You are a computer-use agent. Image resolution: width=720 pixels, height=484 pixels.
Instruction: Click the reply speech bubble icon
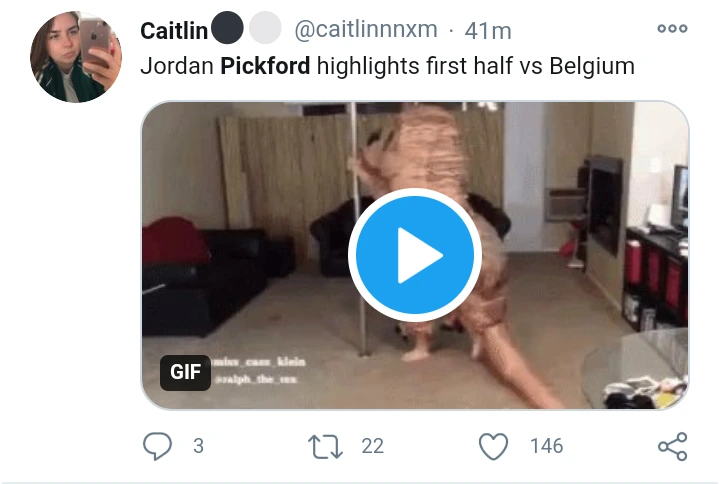tap(158, 446)
